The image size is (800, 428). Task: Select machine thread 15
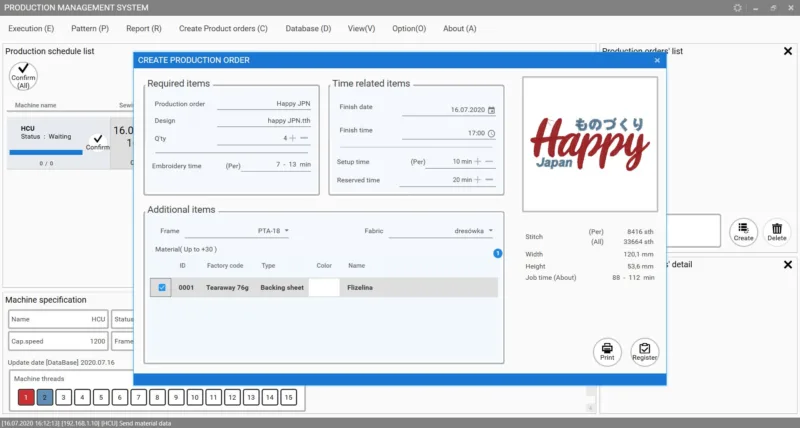(x=288, y=397)
